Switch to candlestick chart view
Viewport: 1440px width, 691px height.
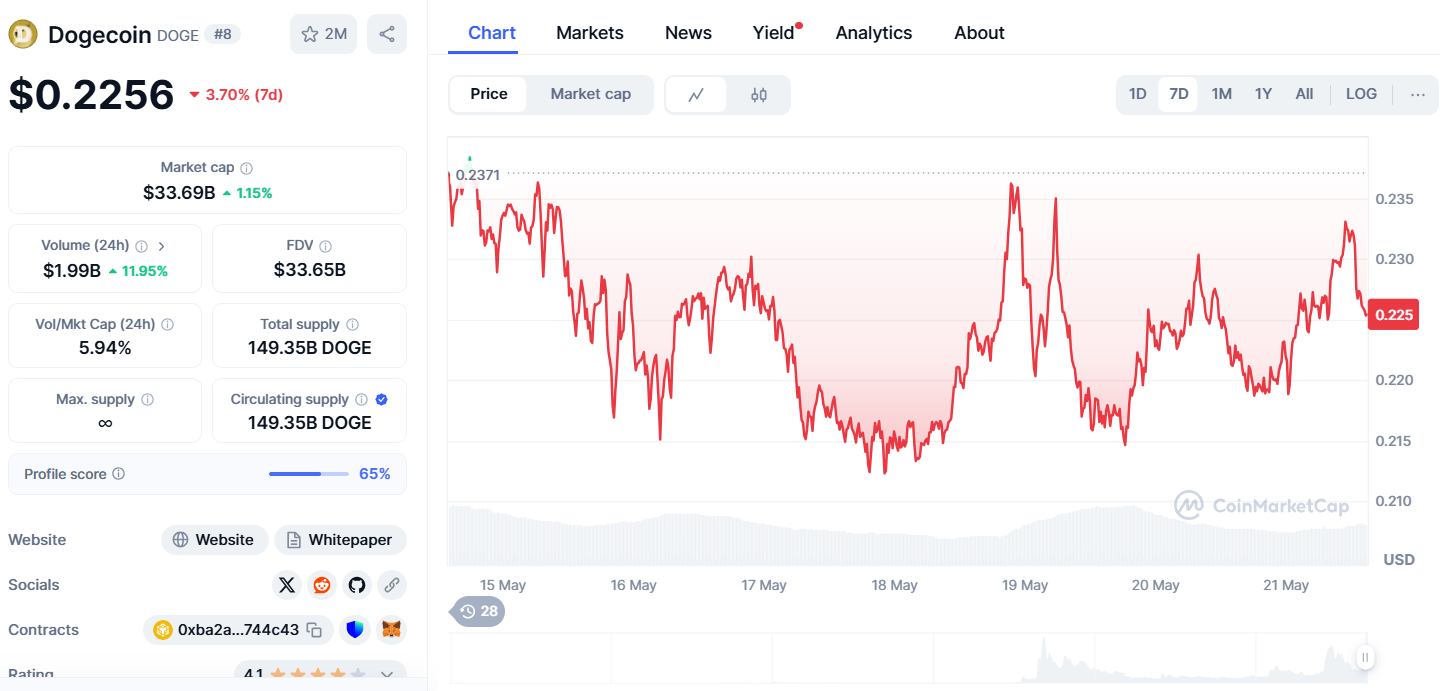coord(759,95)
